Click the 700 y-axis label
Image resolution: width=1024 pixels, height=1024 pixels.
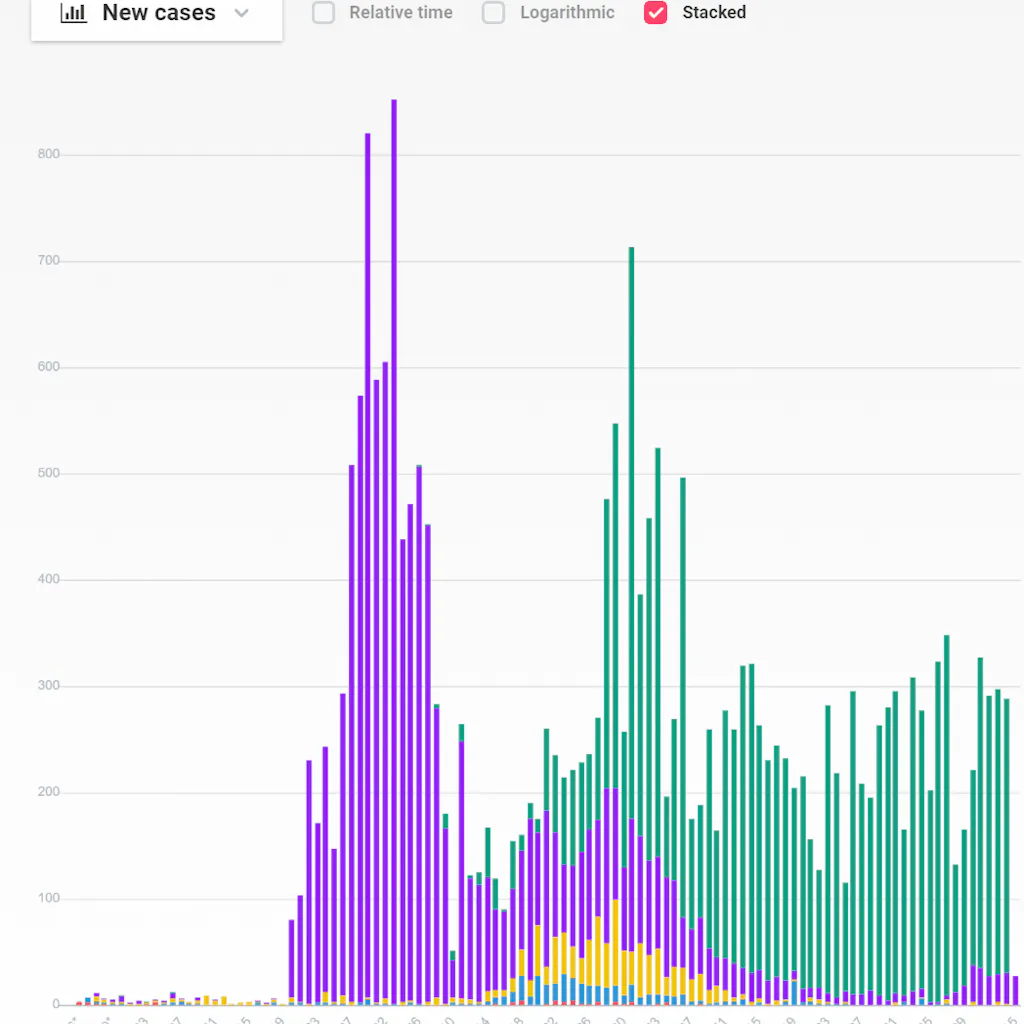click(x=48, y=261)
